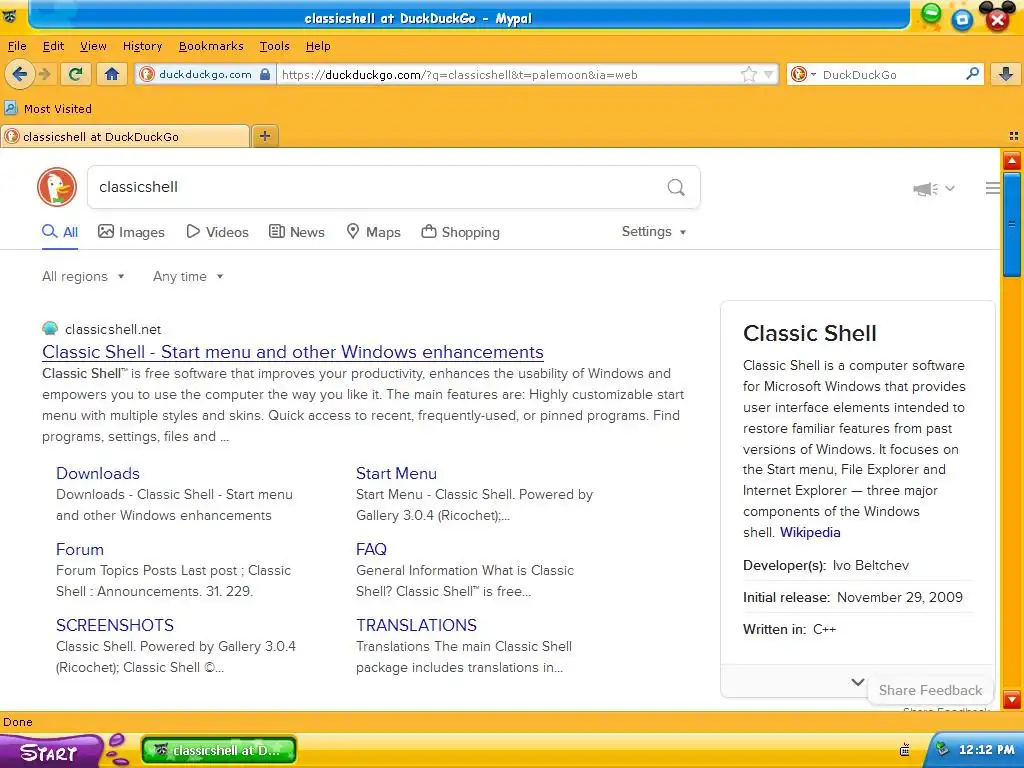Open the Downloads sitelink
Viewport: 1024px width, 768px height.
(98, 473)
